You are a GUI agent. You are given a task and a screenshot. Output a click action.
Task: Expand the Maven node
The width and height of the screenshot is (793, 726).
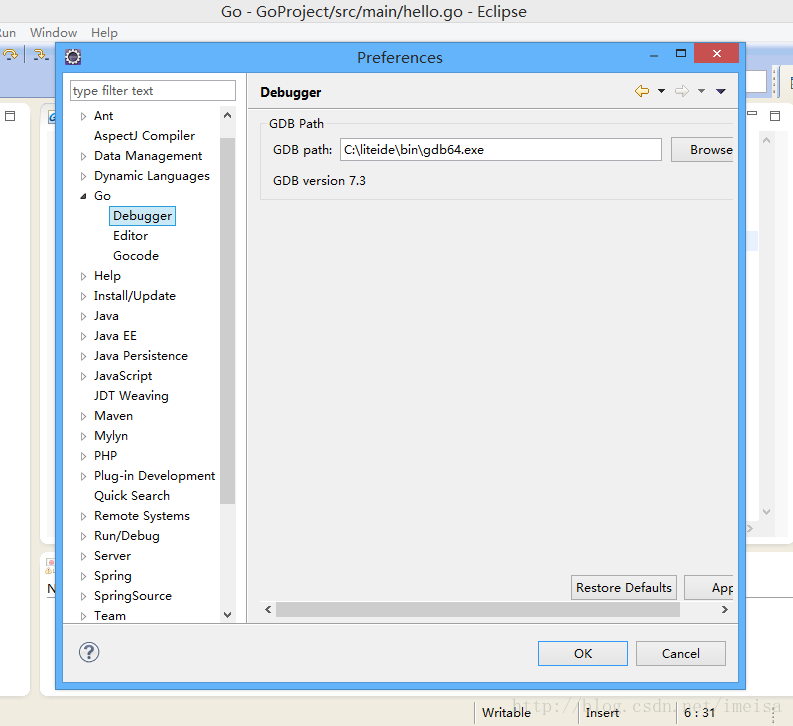[x=83, y=416]
